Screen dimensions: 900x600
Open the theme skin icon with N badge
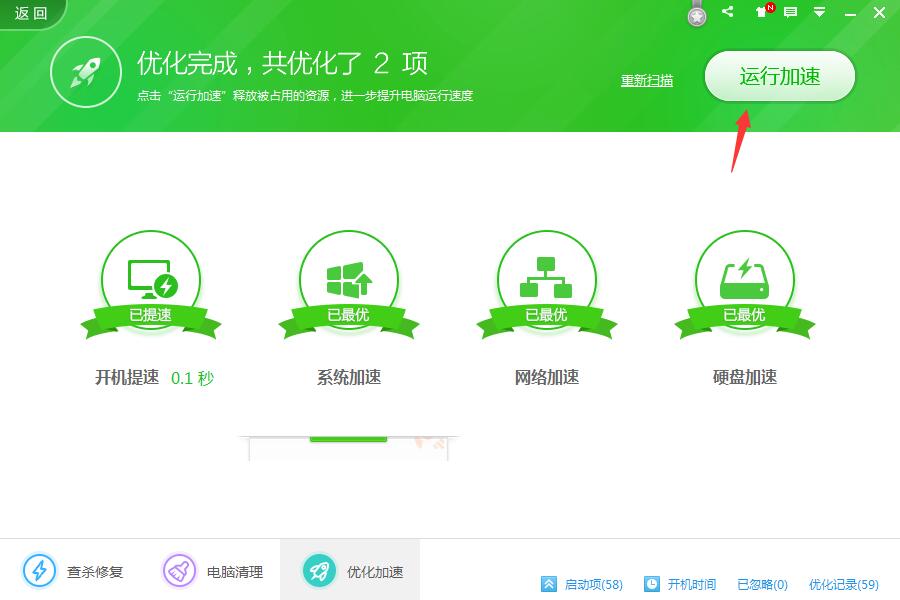coord(762,12)
